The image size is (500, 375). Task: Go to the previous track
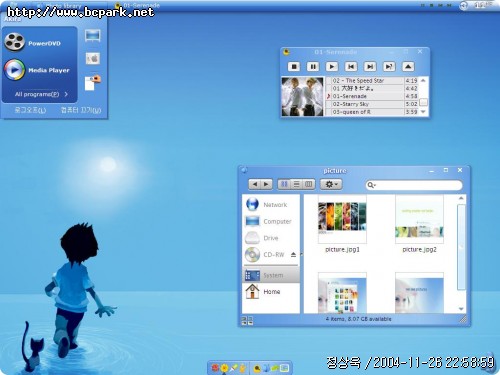tap(351, 67)
